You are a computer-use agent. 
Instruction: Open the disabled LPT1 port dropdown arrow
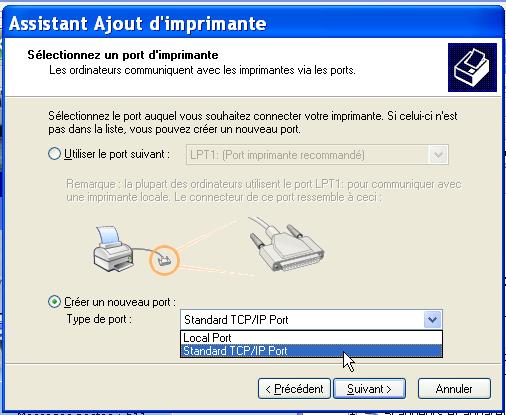click(x=438, y=155)
